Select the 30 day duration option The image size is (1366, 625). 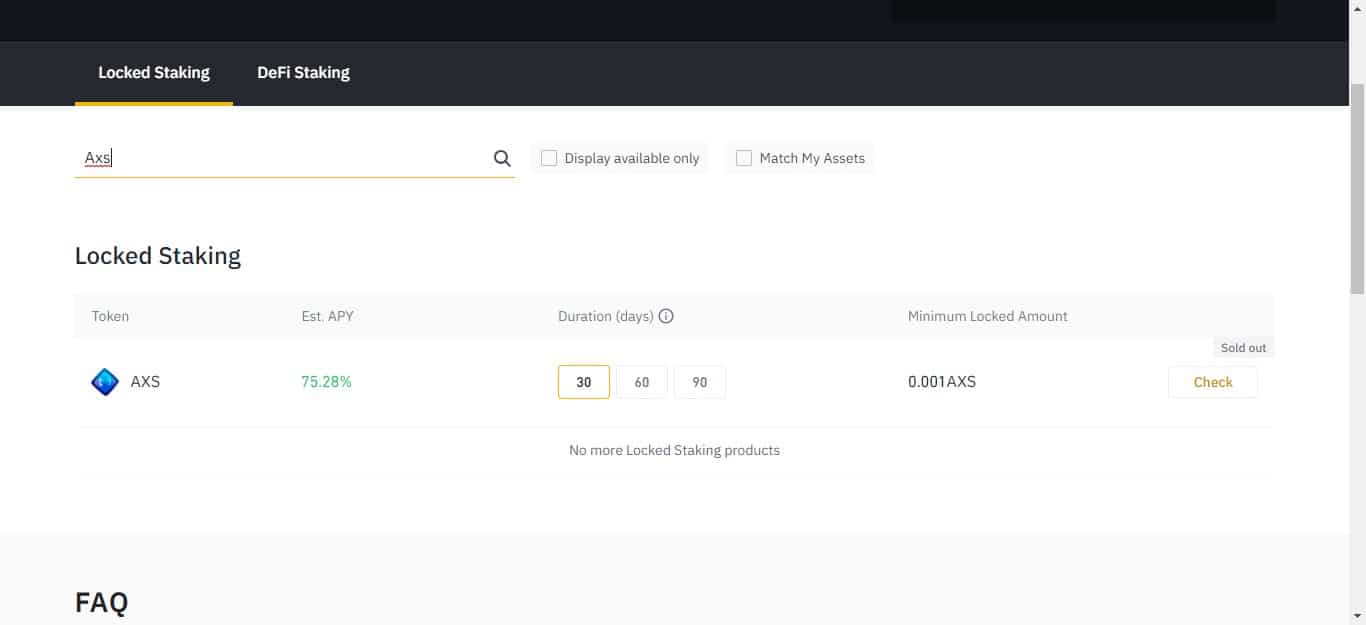[583, 381]
